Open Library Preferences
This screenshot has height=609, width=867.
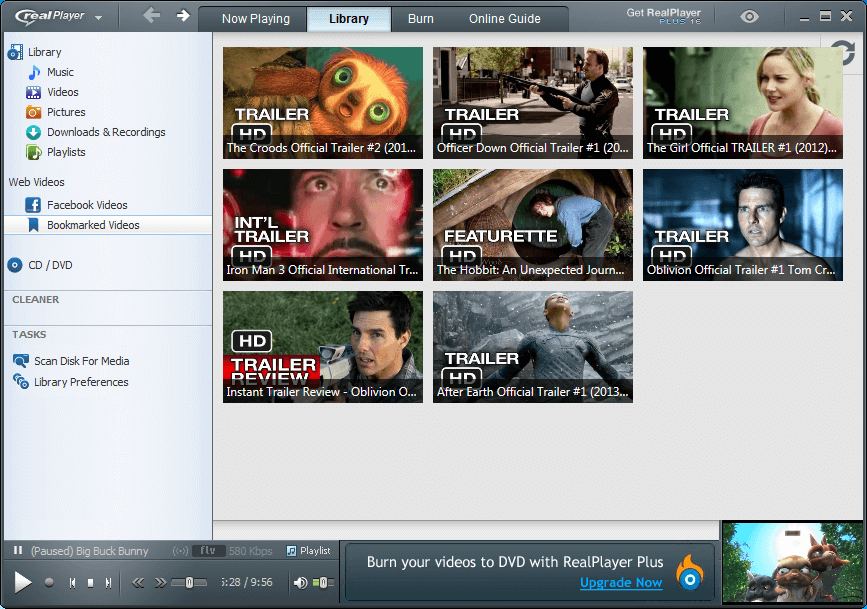[79, 382]
